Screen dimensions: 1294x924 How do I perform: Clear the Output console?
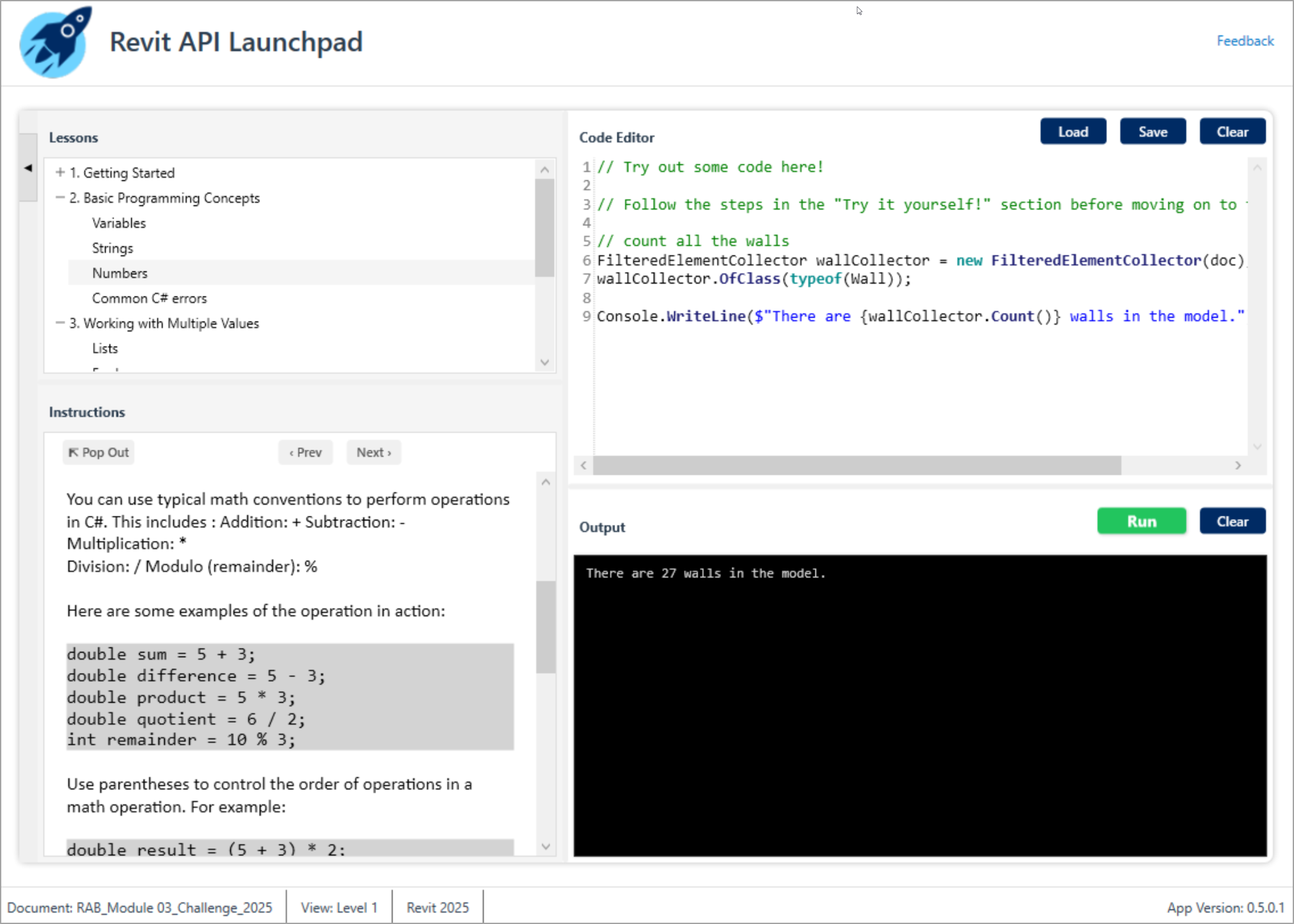pyautogui.click(x=1232, y=522)
